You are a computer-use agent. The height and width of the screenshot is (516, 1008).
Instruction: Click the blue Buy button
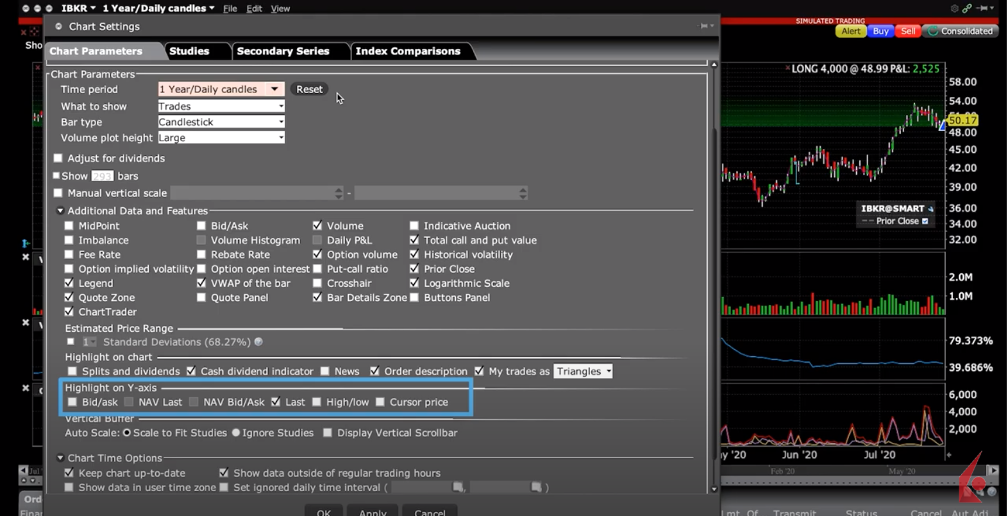880,31
